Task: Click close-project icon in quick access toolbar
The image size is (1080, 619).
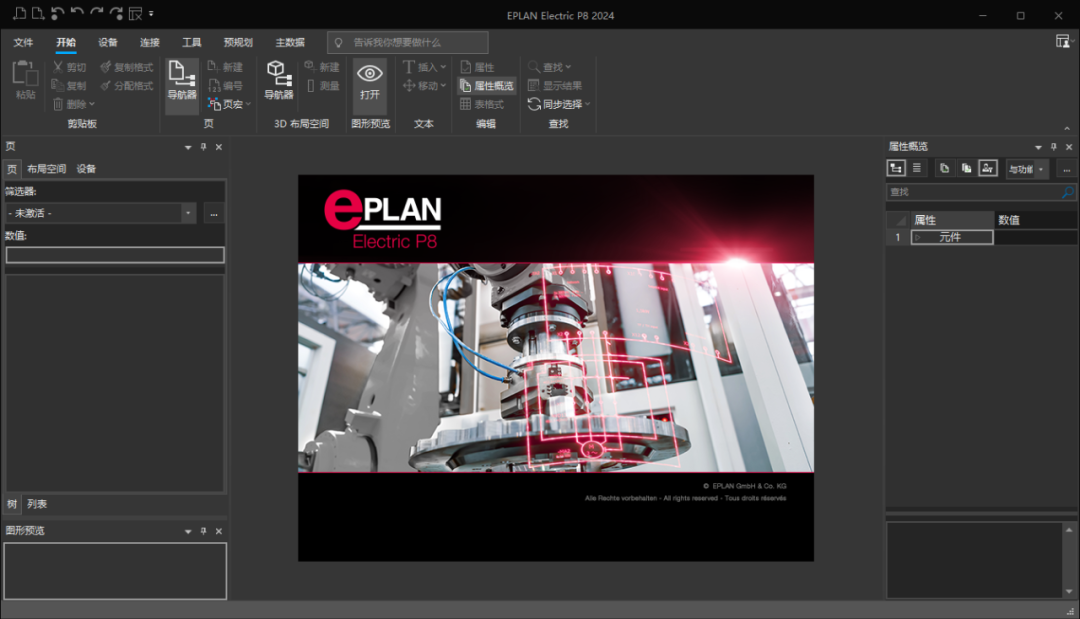Action: point(135,13)
